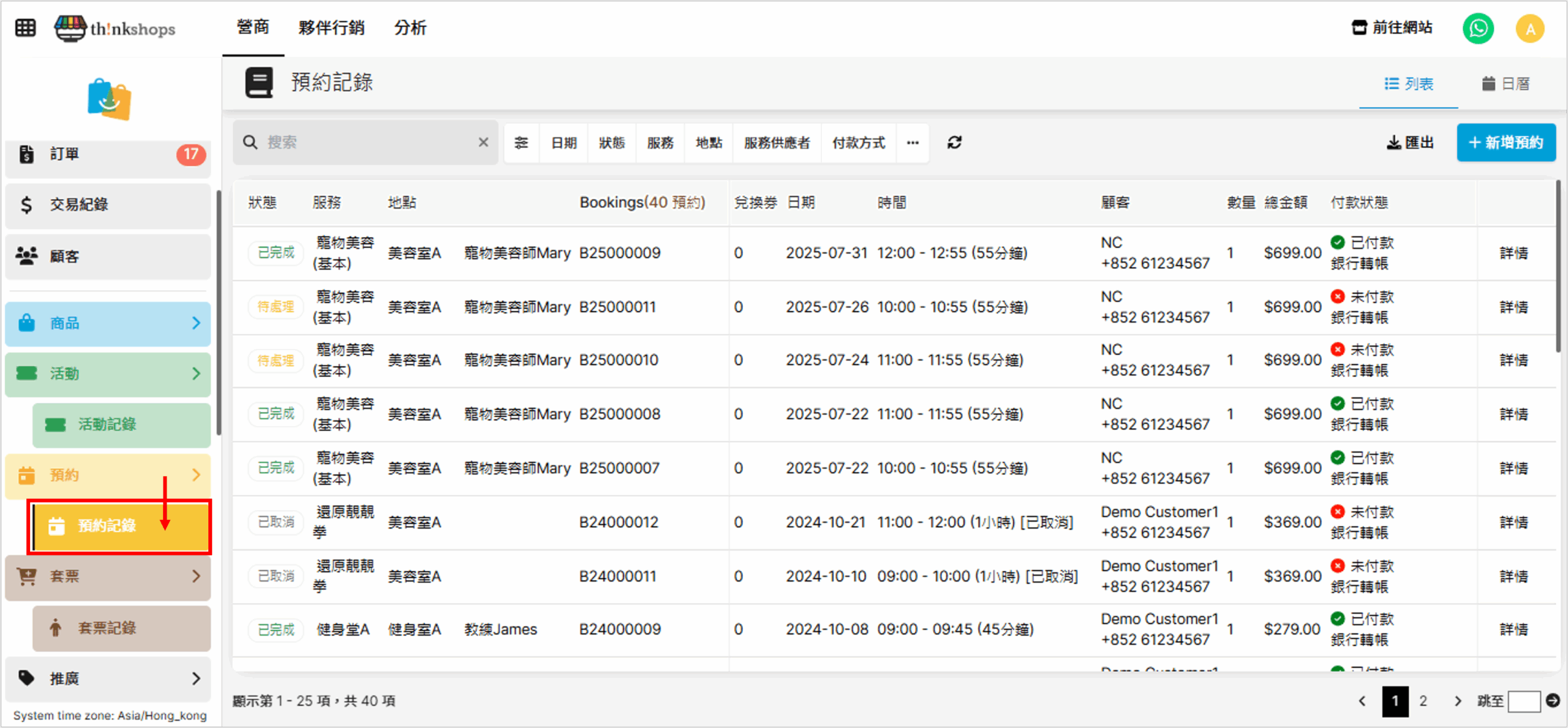
Task: Open the 狀態 filter dropdown
Action: point(611,143)
